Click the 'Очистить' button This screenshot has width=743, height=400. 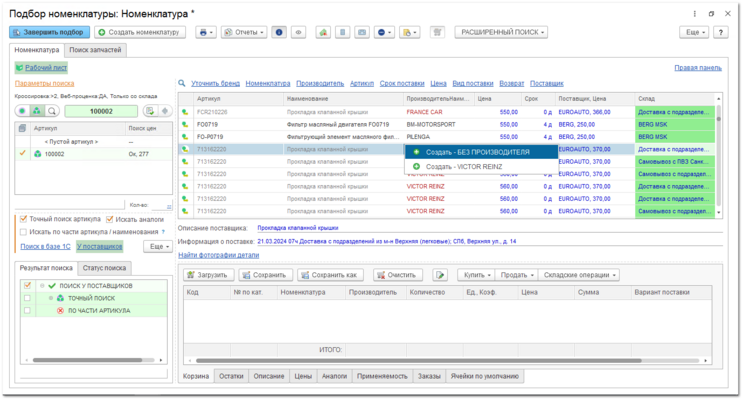[396, 275]
